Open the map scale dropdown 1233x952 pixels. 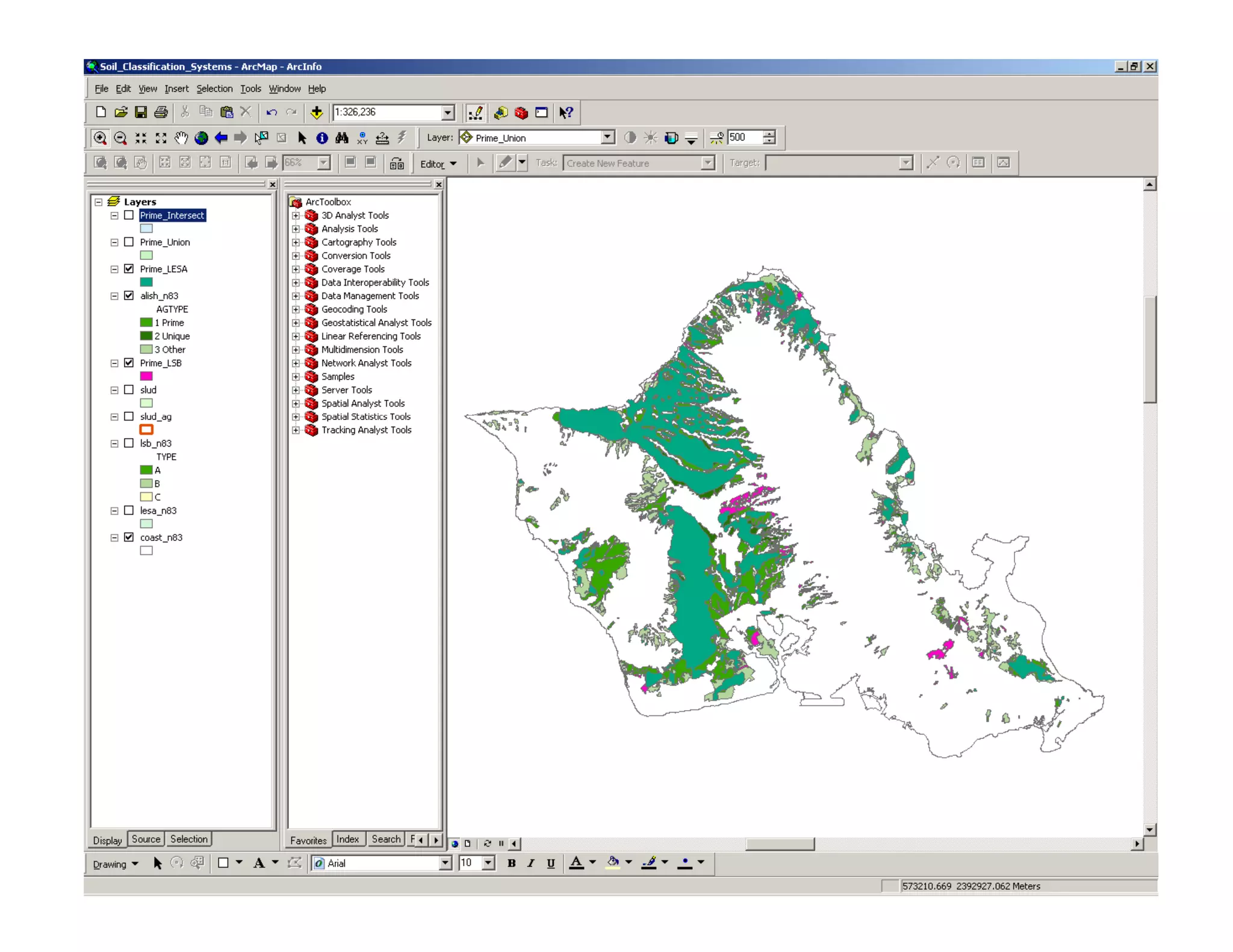[x=447, y=113]
